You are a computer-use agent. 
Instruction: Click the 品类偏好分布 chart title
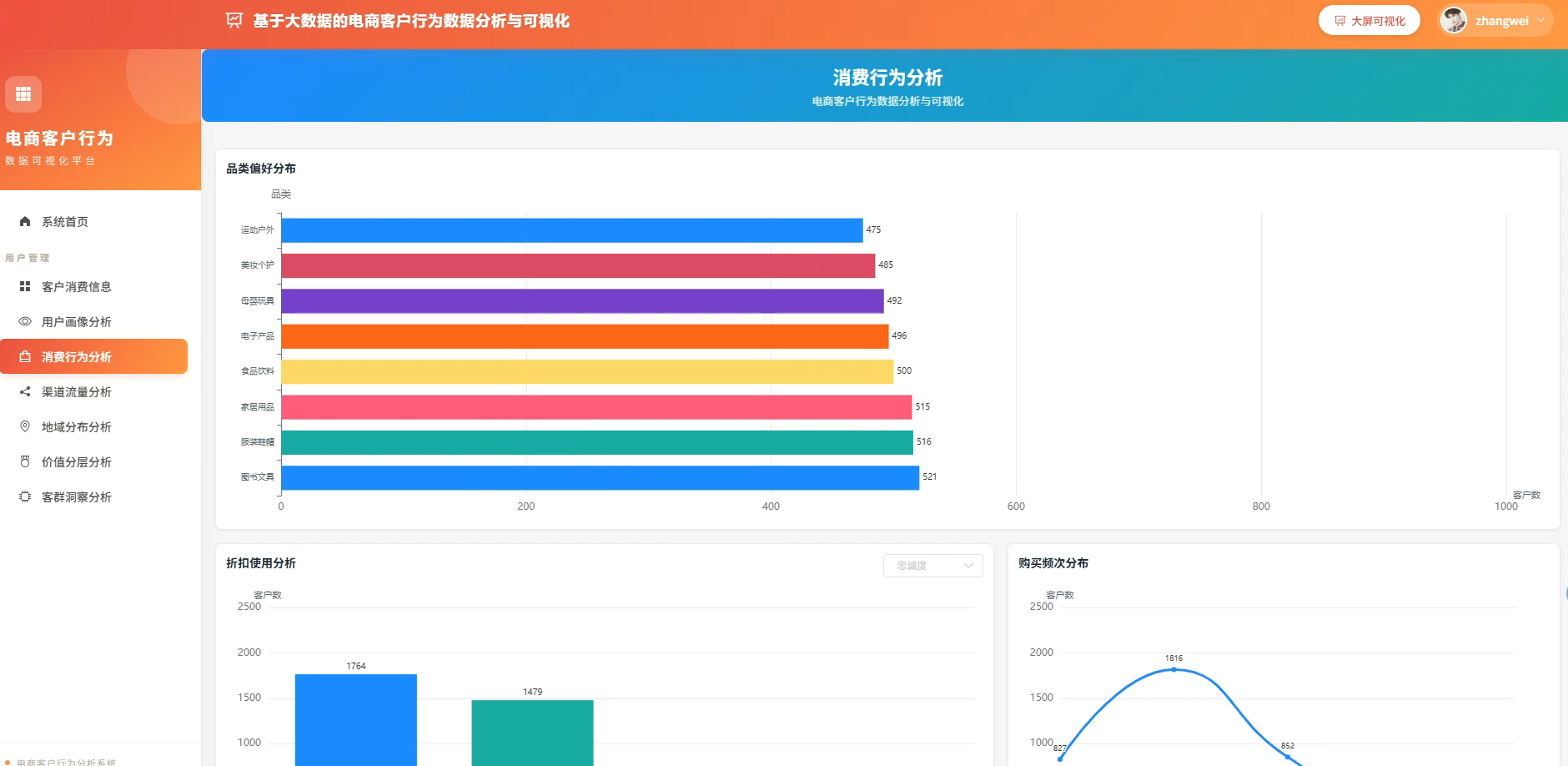(261, 169)
